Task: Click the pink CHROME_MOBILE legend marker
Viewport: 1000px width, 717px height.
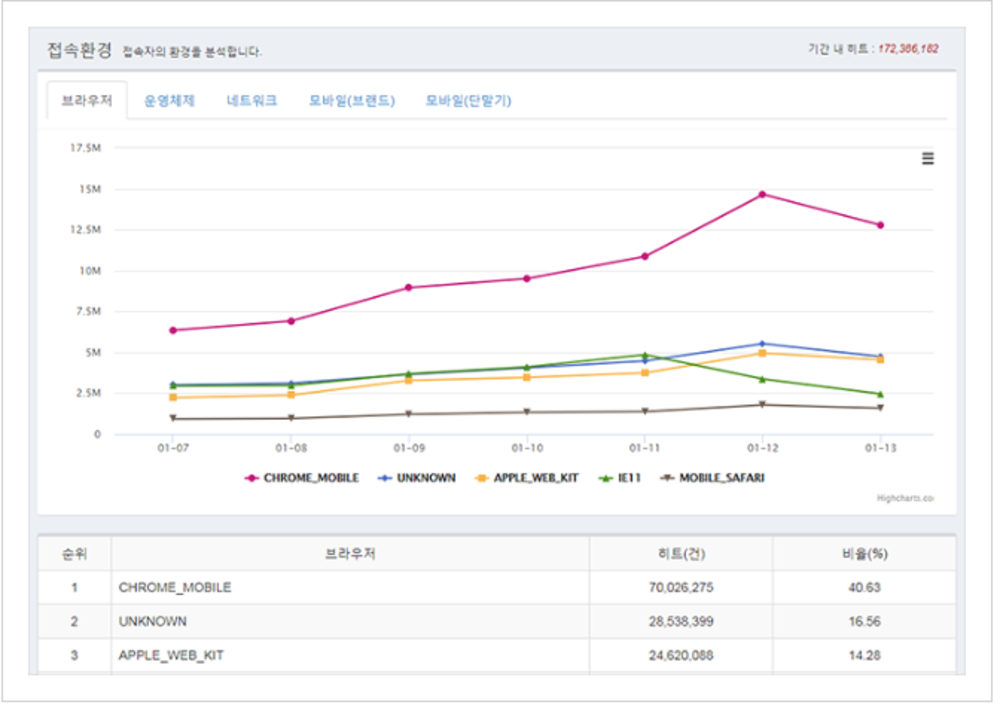Action: pyautogui.click(x=249, y=479)
